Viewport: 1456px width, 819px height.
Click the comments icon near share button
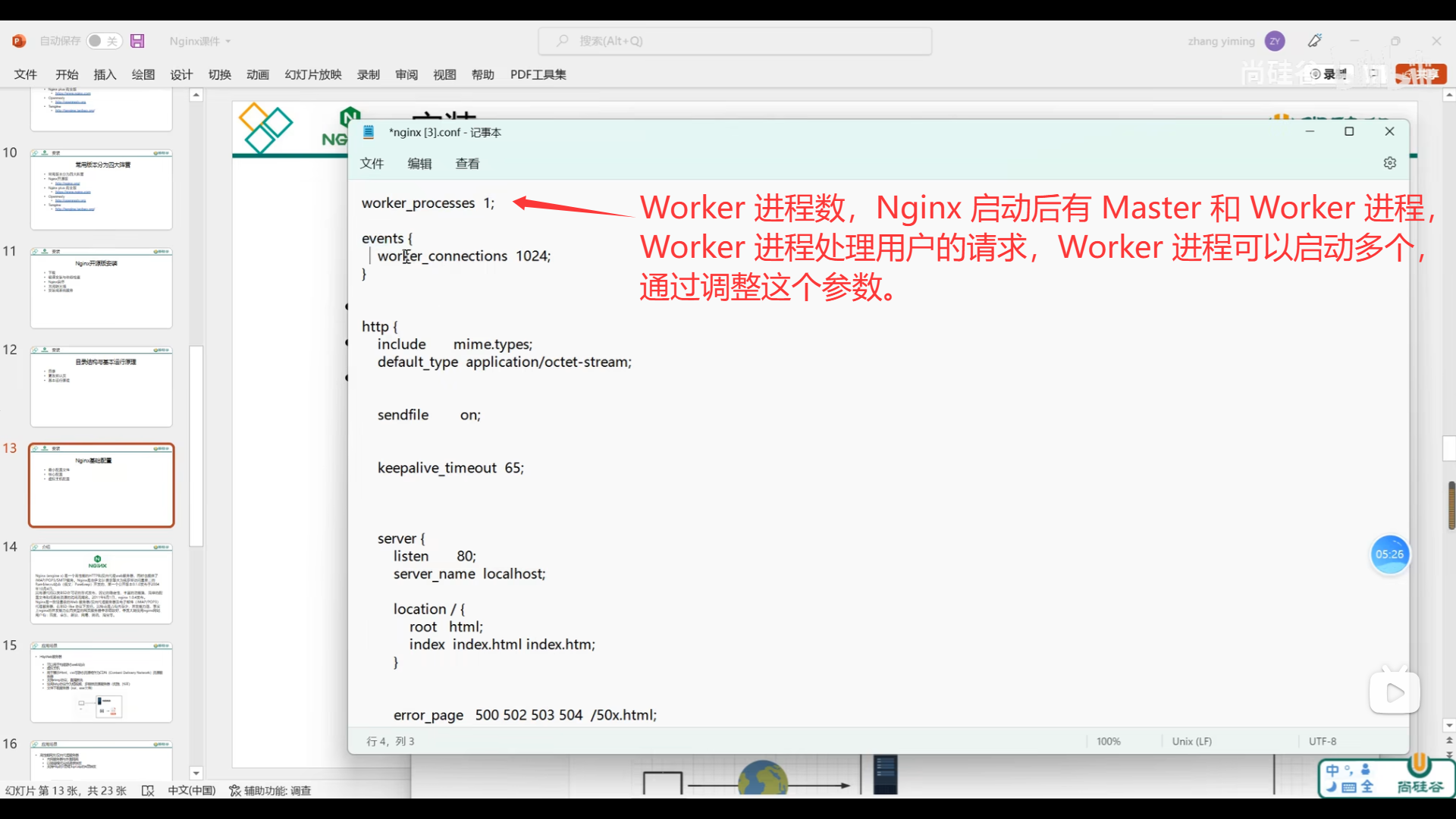(x=1373, y=74)
